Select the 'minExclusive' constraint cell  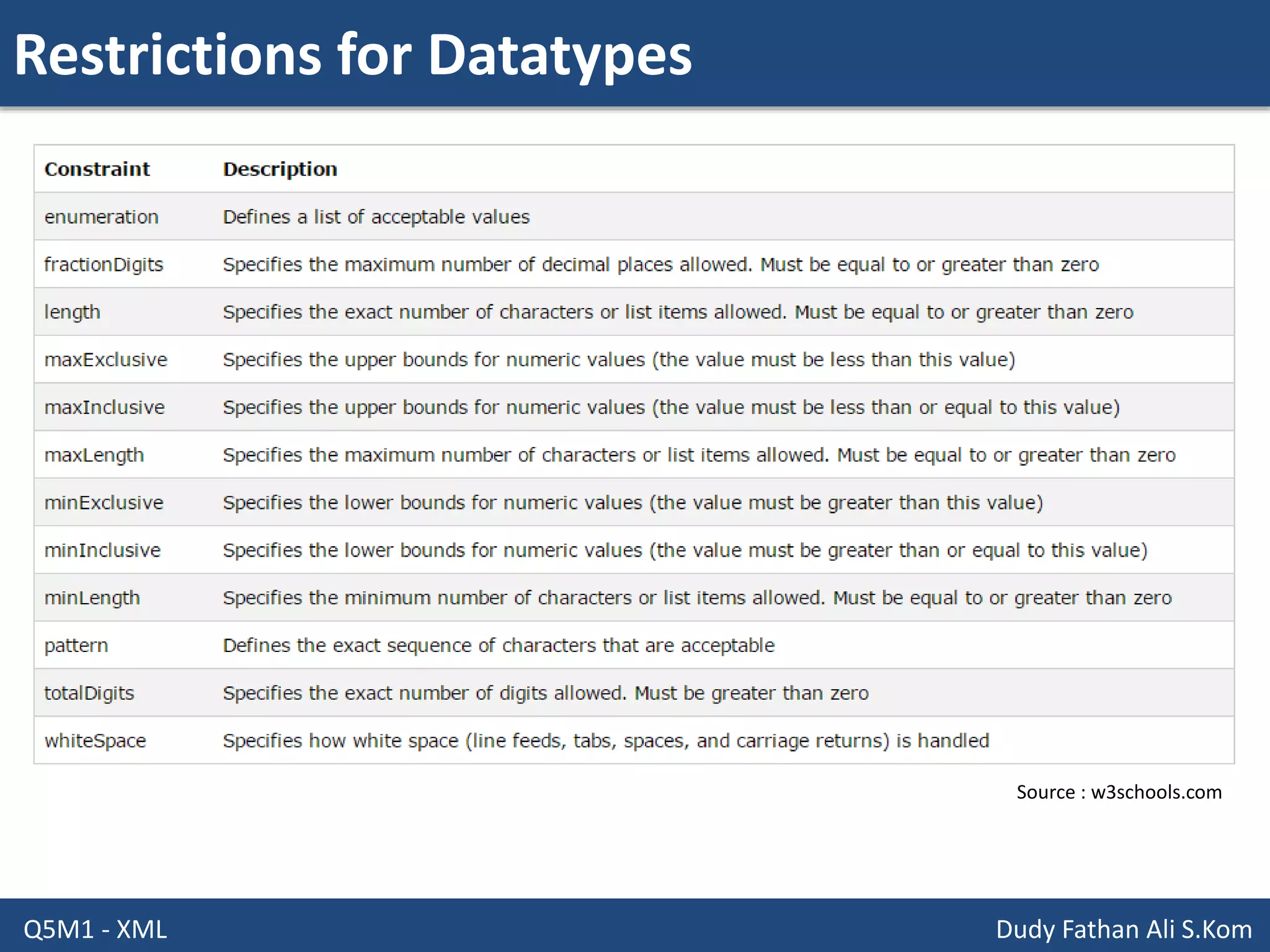104,503
